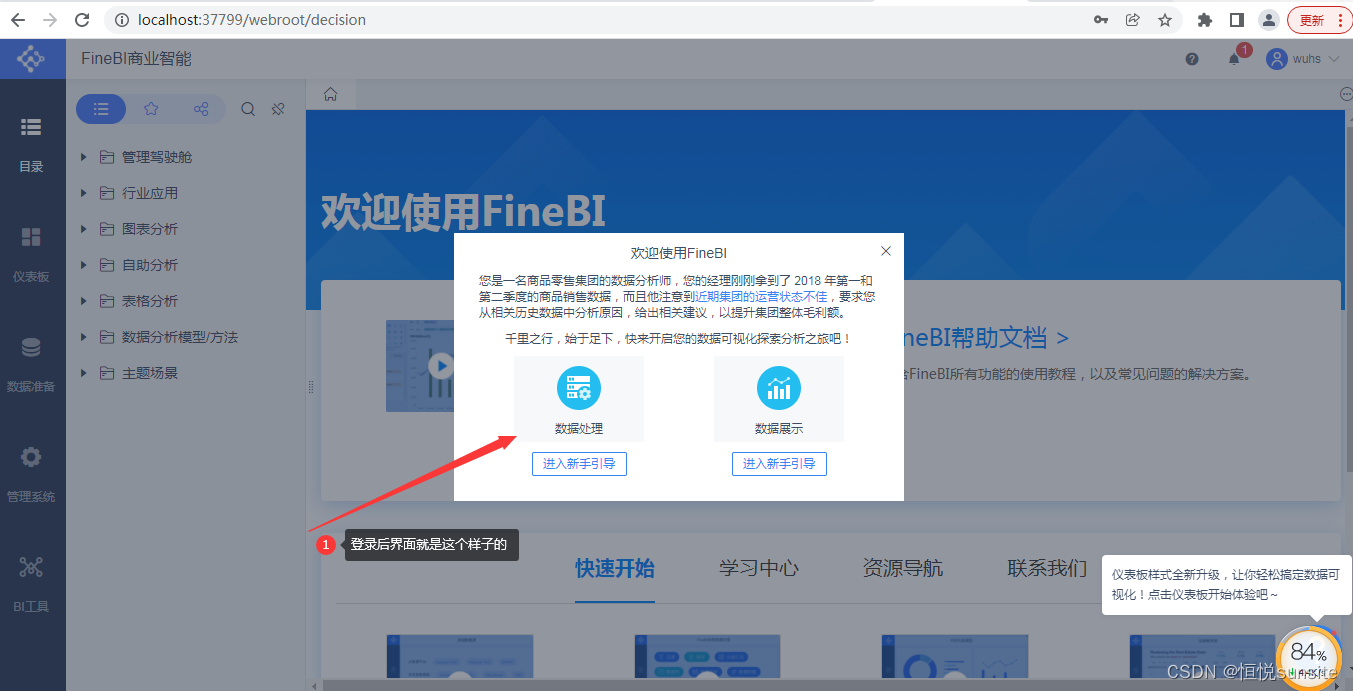Click the third dashboard template thumbnail with donut chart
The image size is (1353, 691).
[954, 656]
